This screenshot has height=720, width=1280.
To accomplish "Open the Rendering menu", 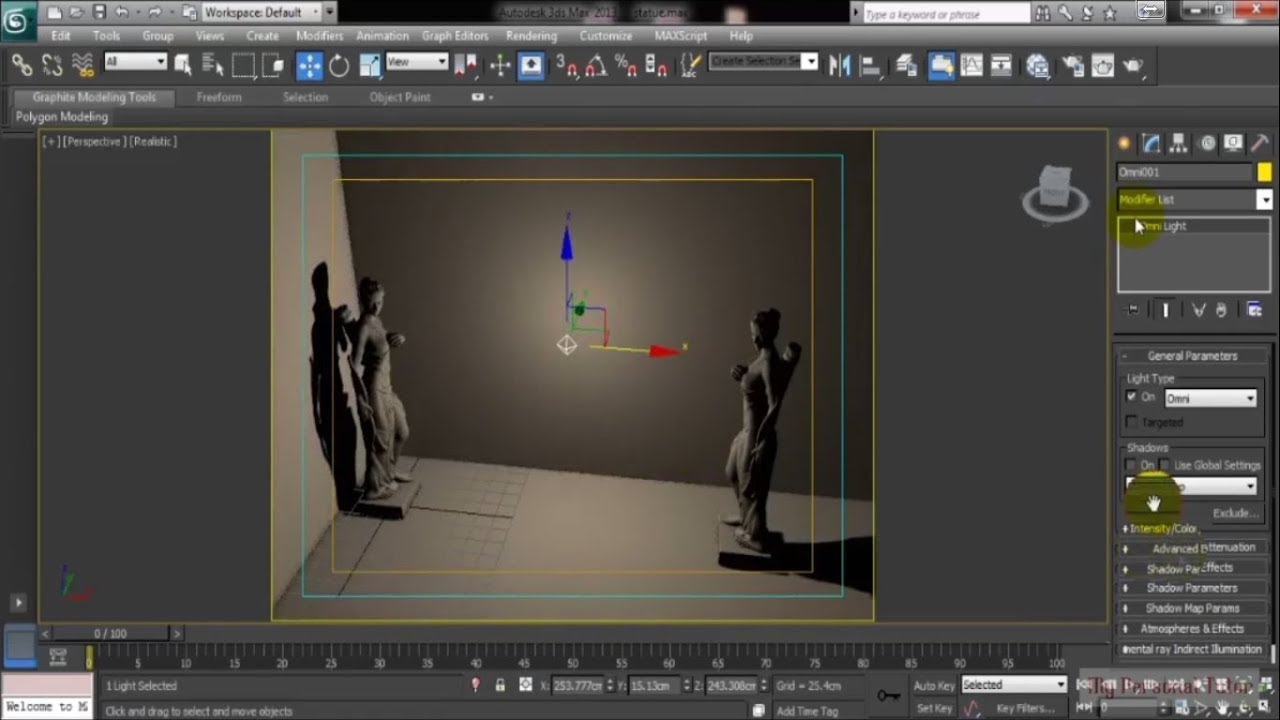I will tap(531, 35).
